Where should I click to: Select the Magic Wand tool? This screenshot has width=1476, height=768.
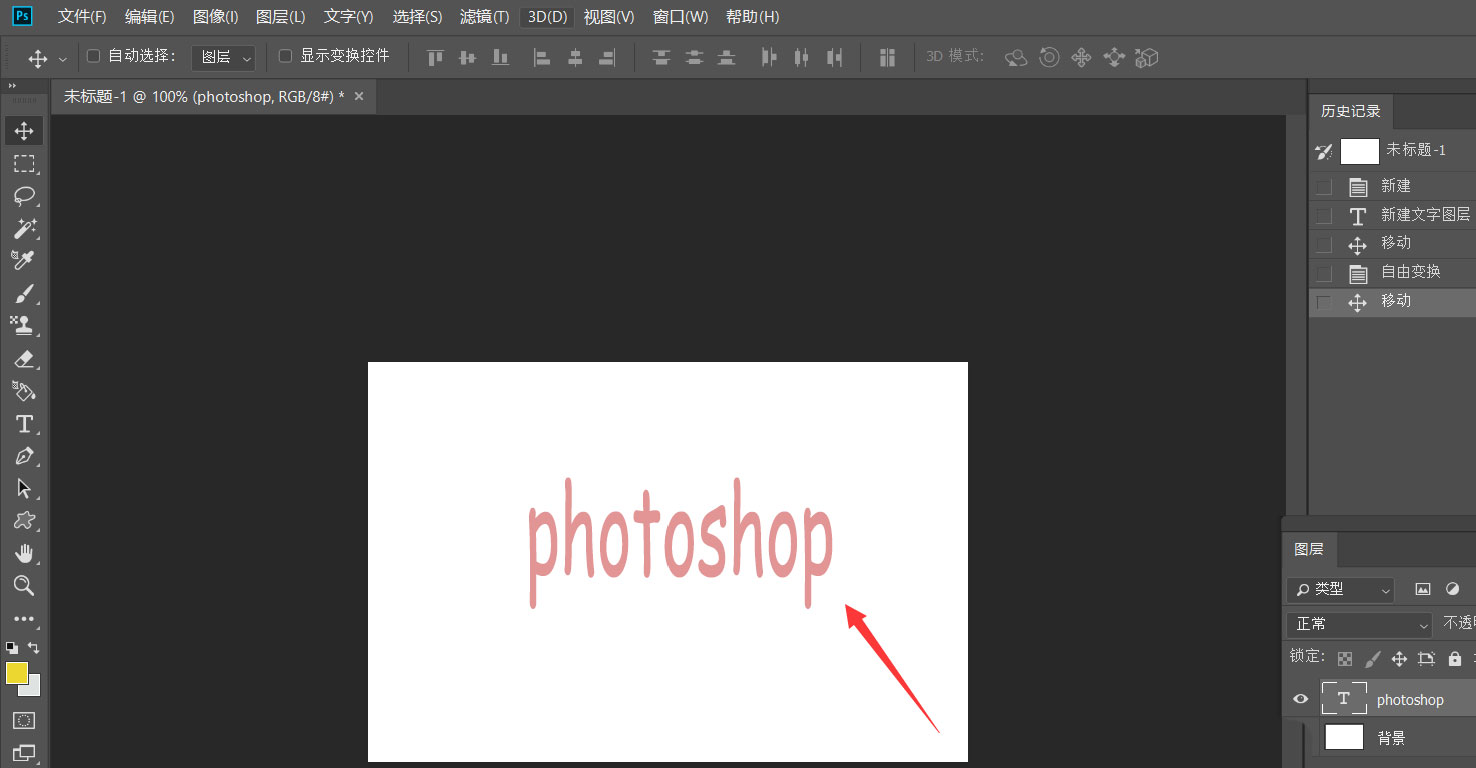click(24, 229)
